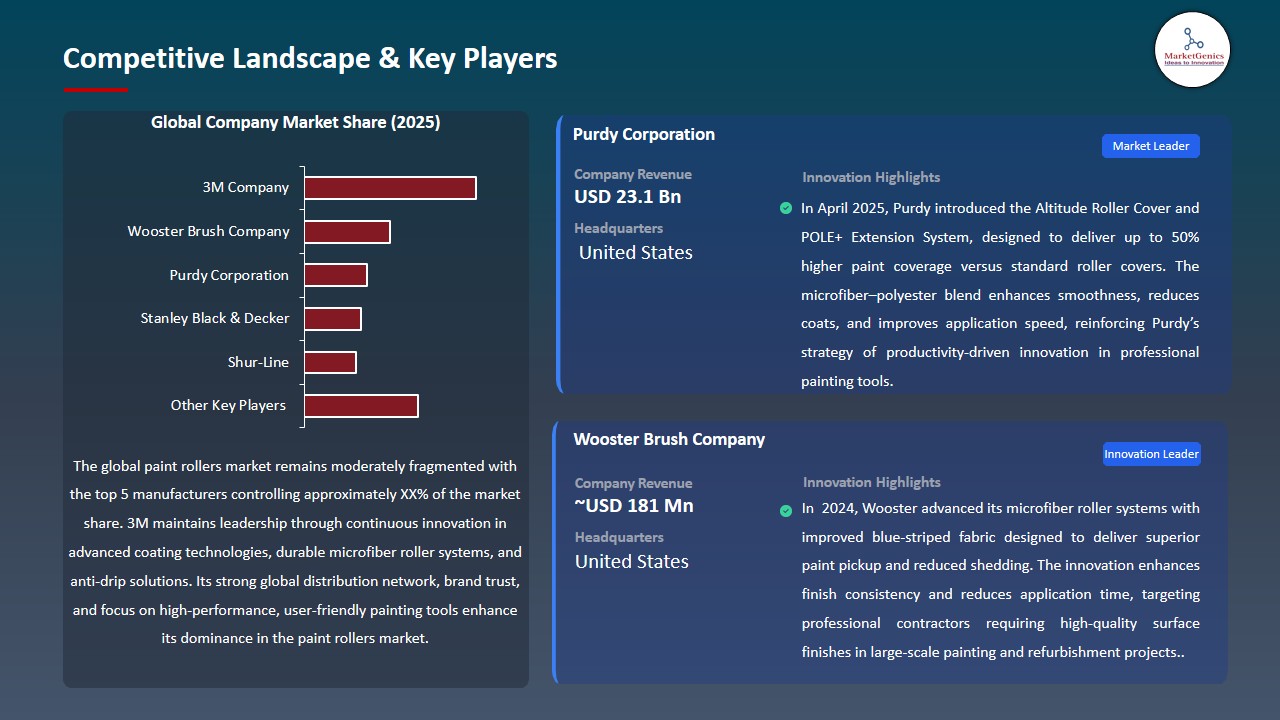
Task: Click Headquarters label in Purdy card
Action: click(619, 228)
